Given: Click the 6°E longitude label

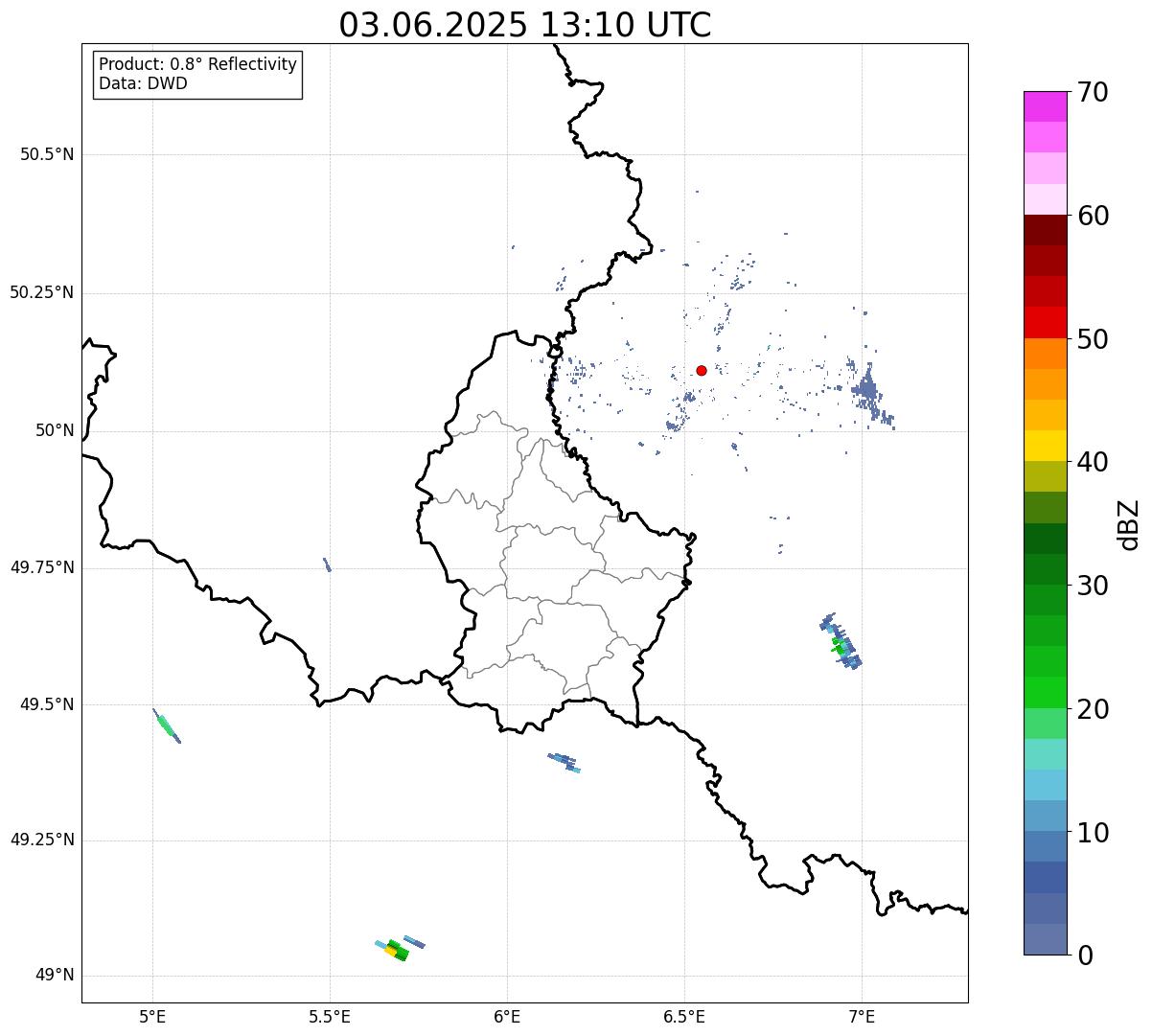Looking at the screenshot, I should 507,1016.
